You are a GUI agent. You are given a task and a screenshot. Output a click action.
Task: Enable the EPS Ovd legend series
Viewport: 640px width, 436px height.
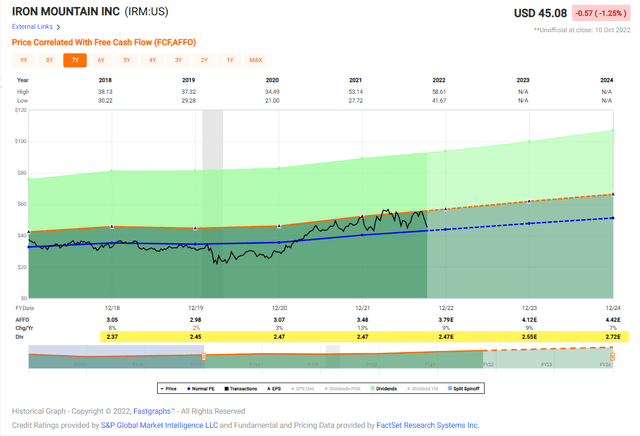tap(302, 389)
